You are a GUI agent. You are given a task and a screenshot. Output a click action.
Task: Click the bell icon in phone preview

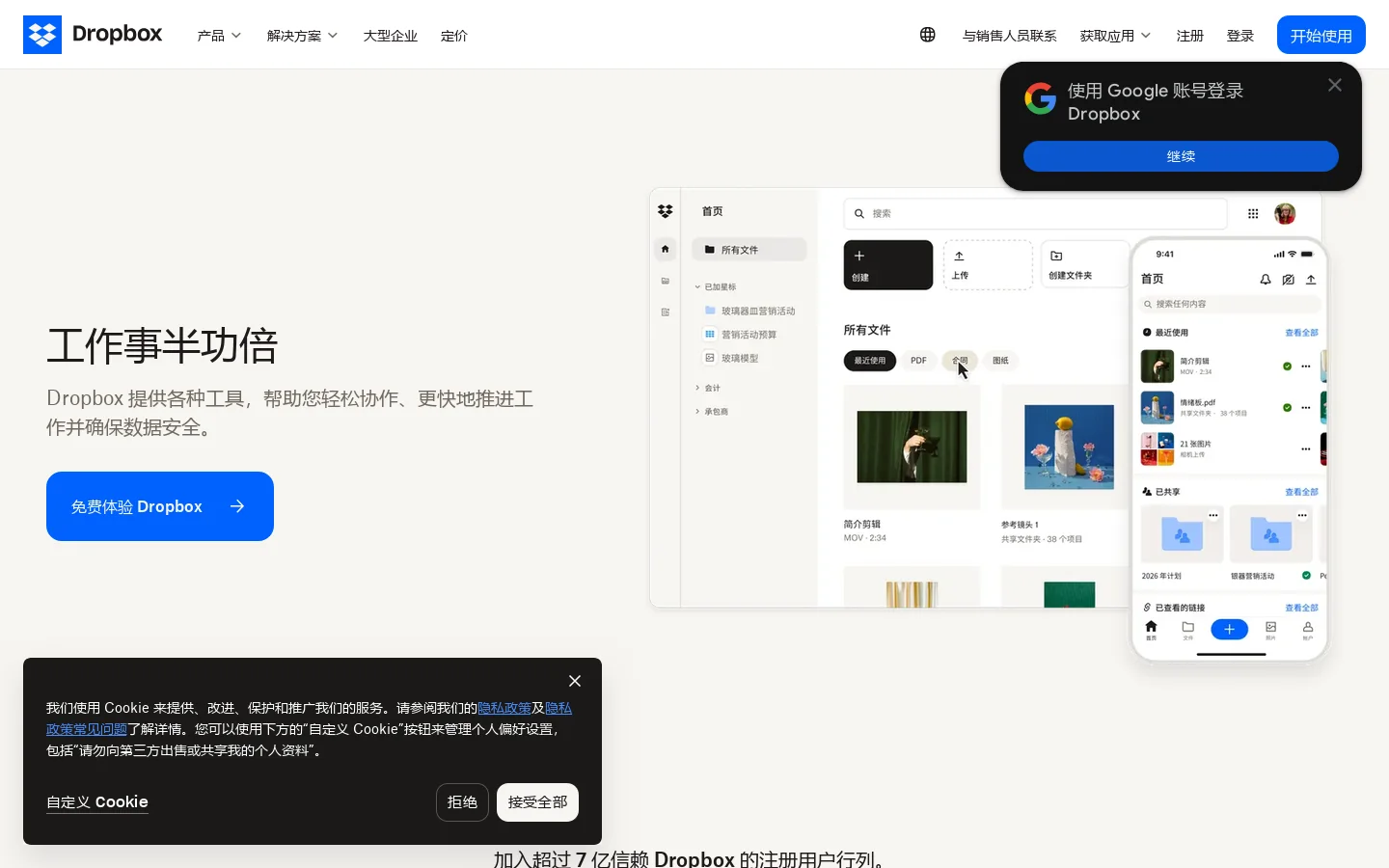[1266, 280]
